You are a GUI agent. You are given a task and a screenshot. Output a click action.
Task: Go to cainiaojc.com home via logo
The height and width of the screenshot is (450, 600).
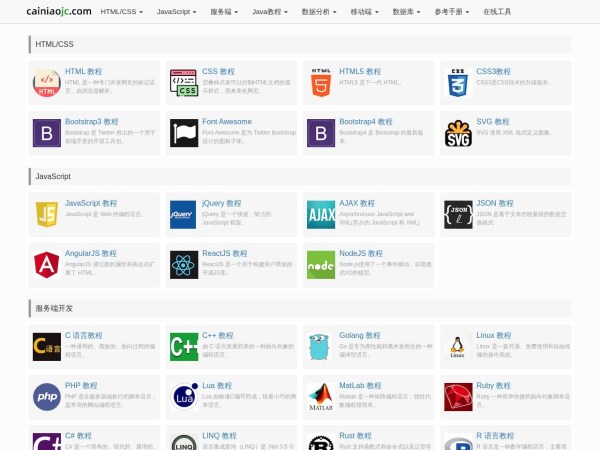tap(59, 12)
